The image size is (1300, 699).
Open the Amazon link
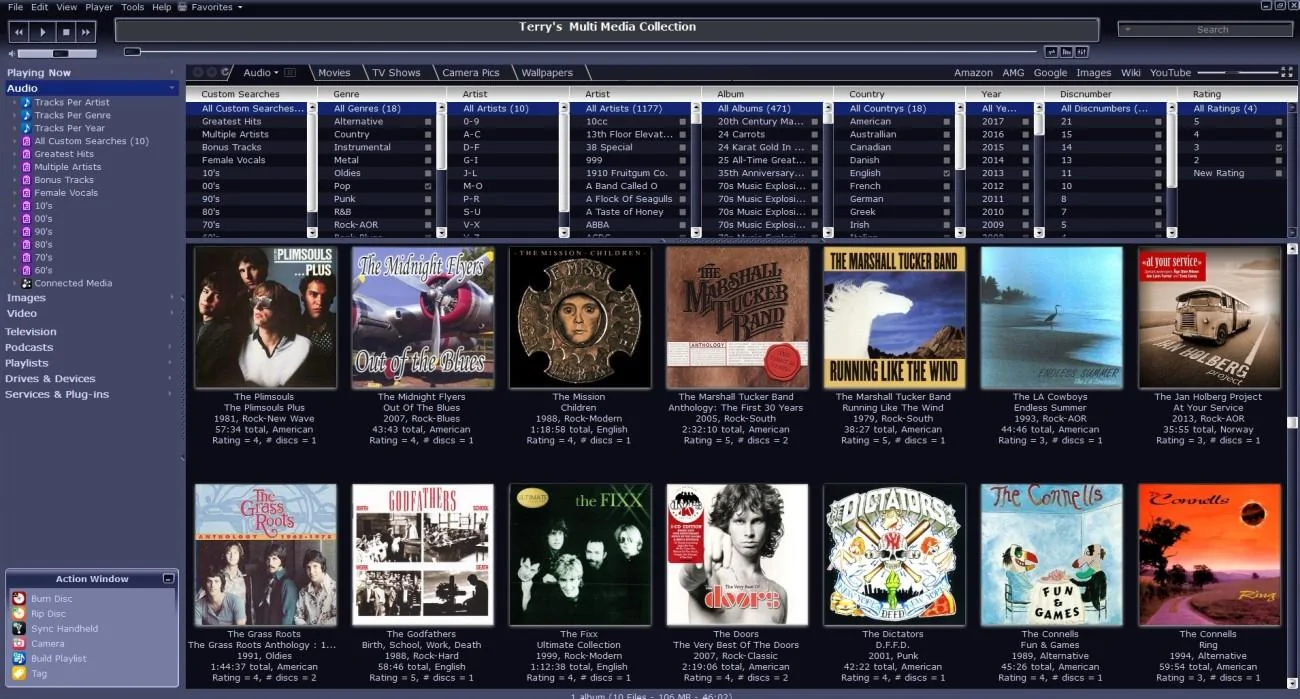click(x=973, y=72)
